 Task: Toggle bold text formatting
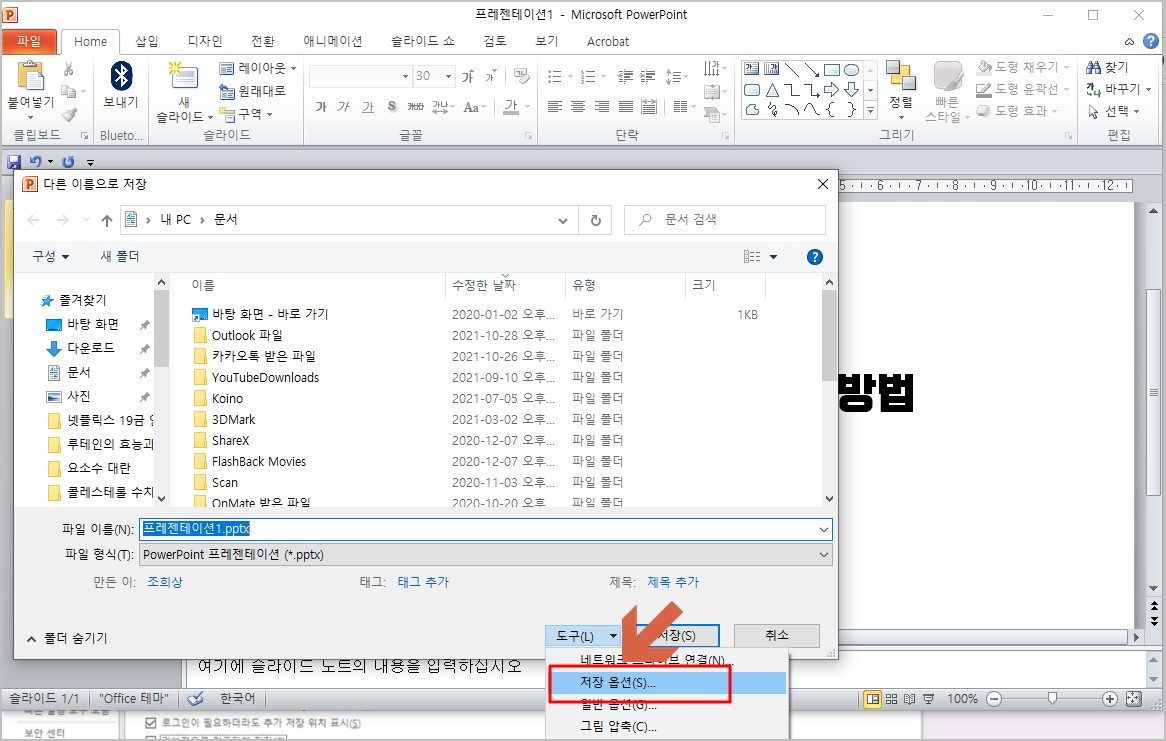click(x=321, y=107)
